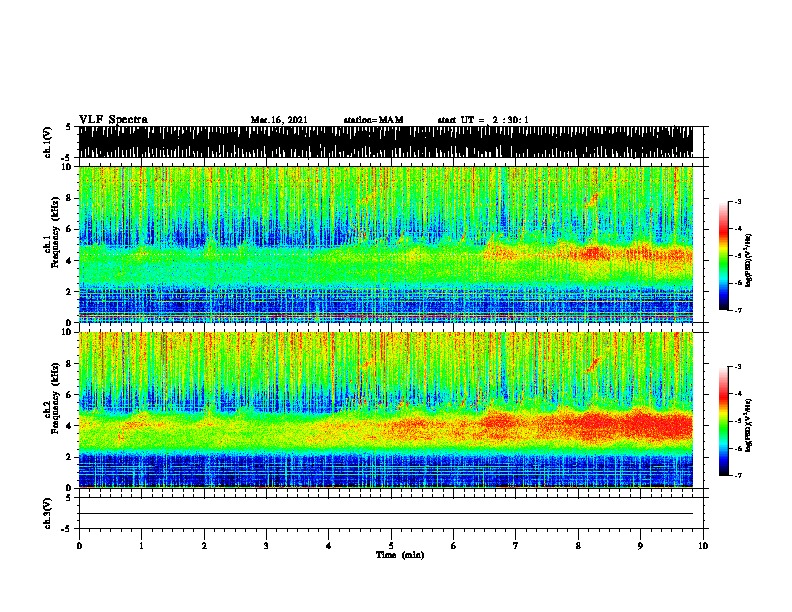The image size is (792, 612).
Task: Select the "Mar.16, 2021" date label
Action: point(279,120)
